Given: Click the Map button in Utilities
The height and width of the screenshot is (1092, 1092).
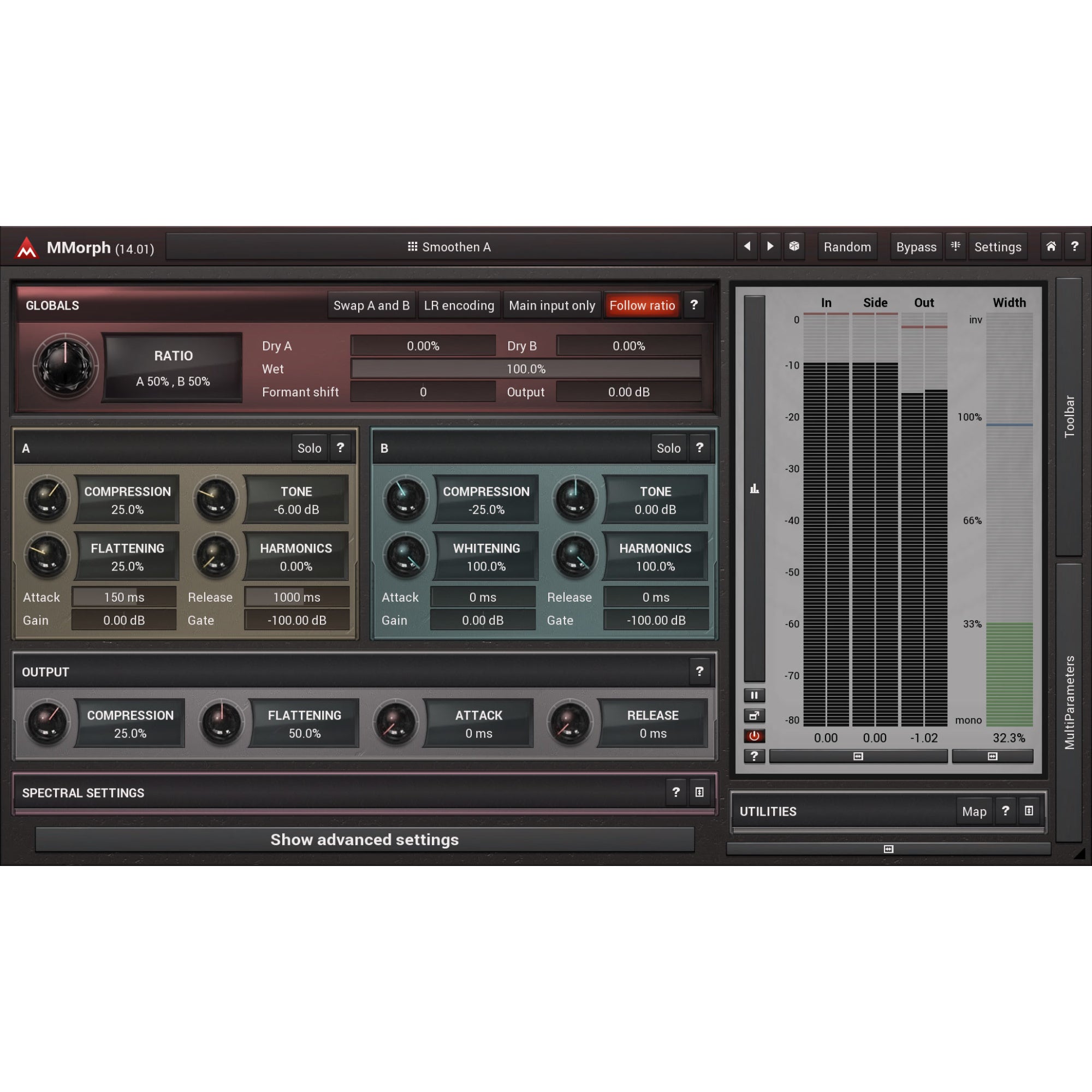Looking at the screenshot, I should pyautogui.click(x=974, y=811).
